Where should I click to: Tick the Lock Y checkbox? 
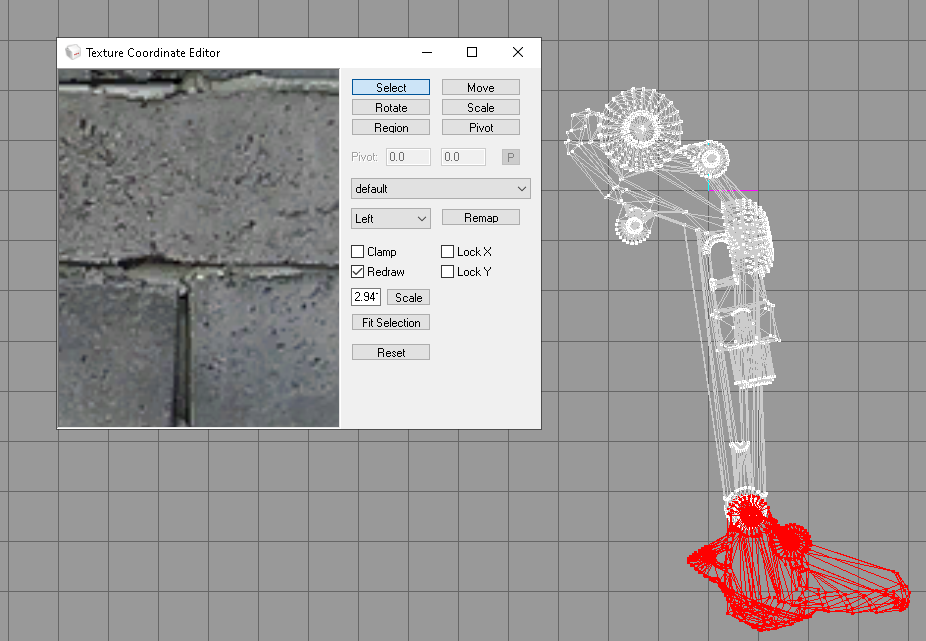448,272
